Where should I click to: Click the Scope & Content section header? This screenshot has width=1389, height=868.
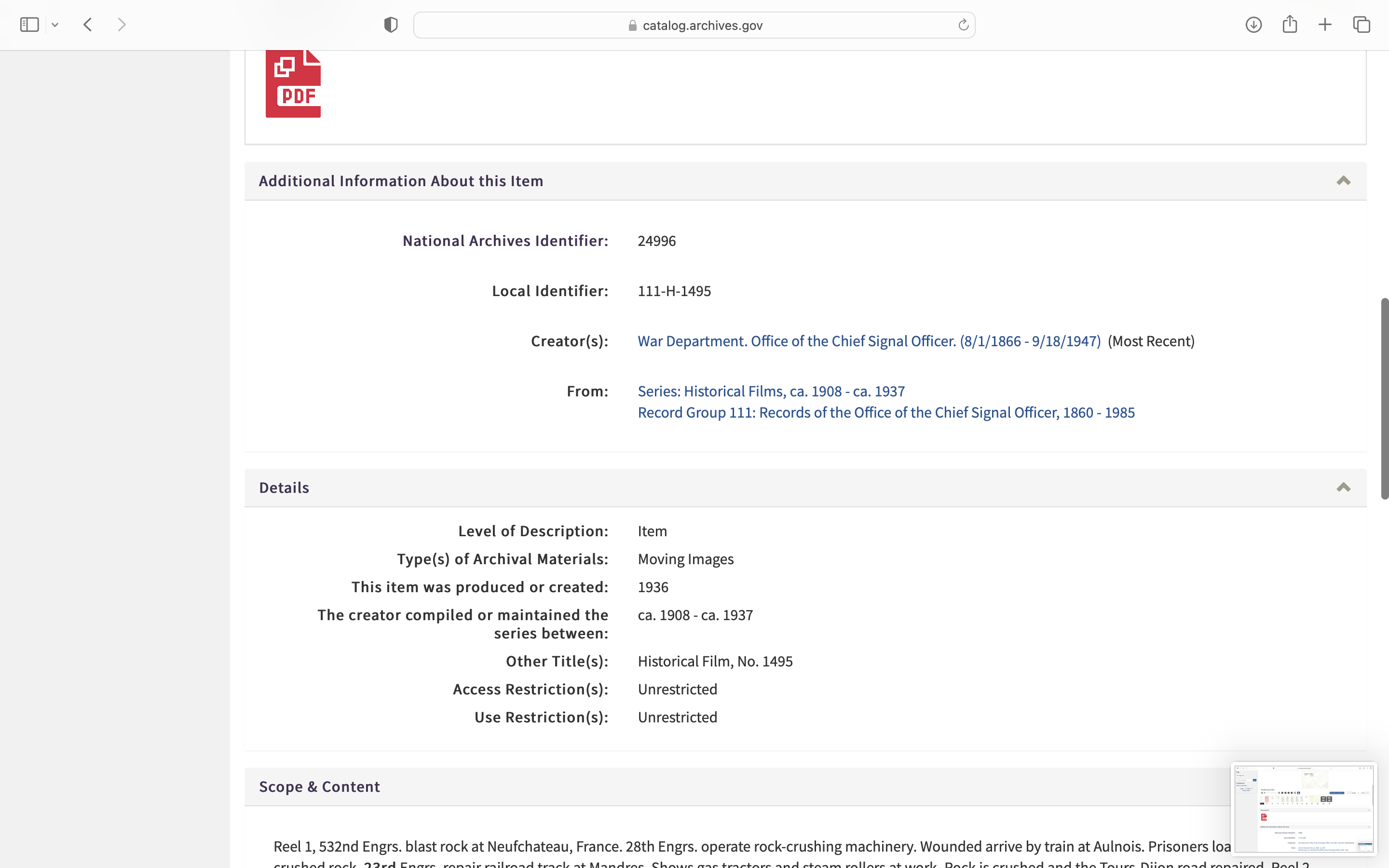pyautogui.click(x=319, y=787)
